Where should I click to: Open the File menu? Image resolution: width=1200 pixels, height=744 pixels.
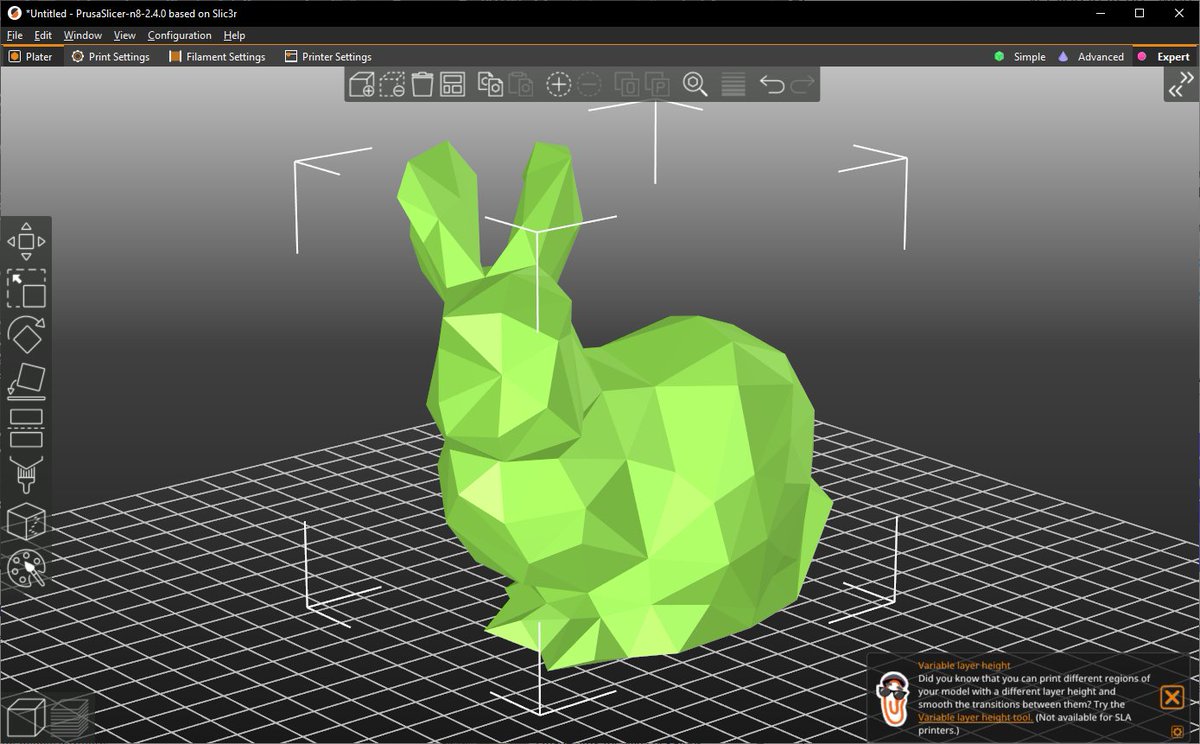click(x=14, y=35)
